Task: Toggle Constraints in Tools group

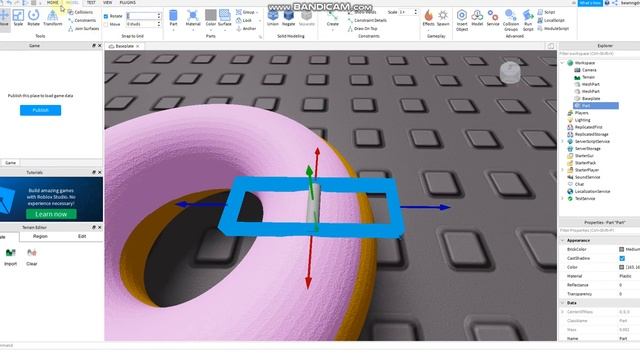Action: tap(82, 20)
